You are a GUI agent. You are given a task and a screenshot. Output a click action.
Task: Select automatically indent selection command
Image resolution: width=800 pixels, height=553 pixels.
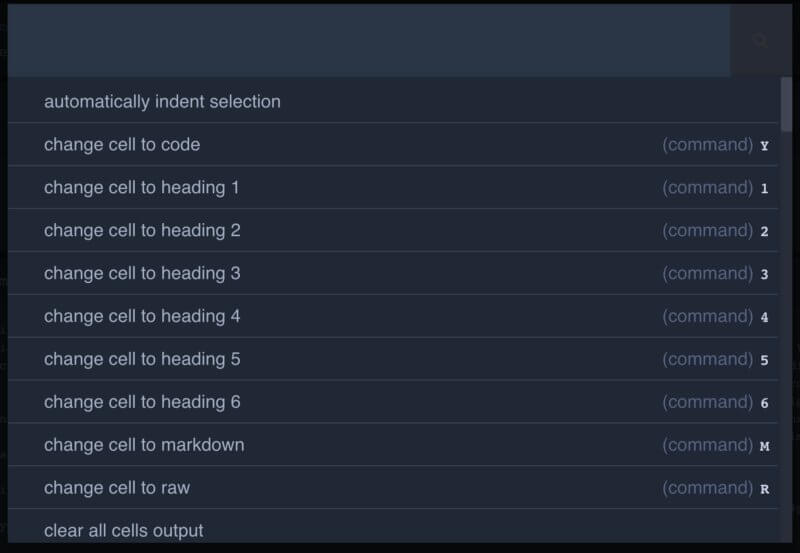[x=162, y=102]
